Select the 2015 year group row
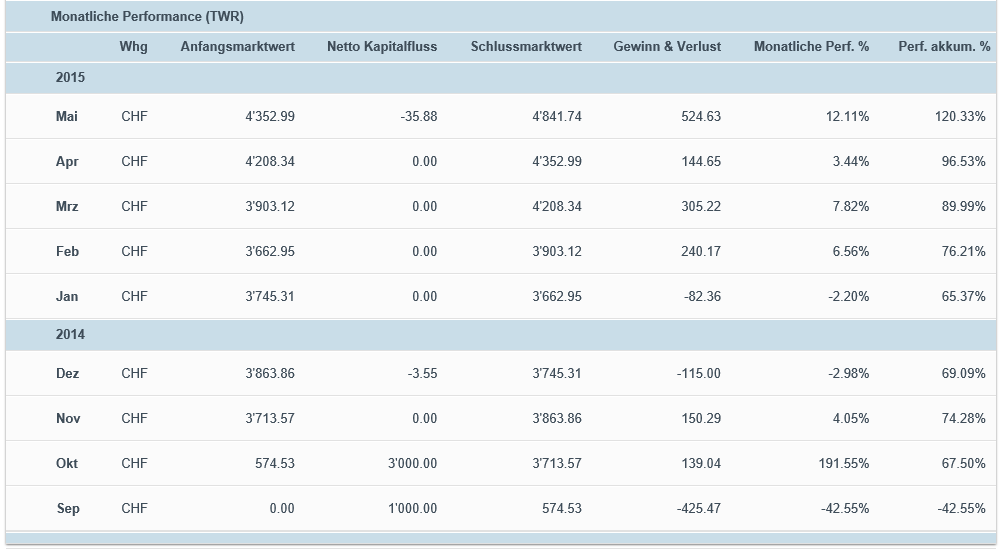 pyautogui.click(x=500, y=78)
